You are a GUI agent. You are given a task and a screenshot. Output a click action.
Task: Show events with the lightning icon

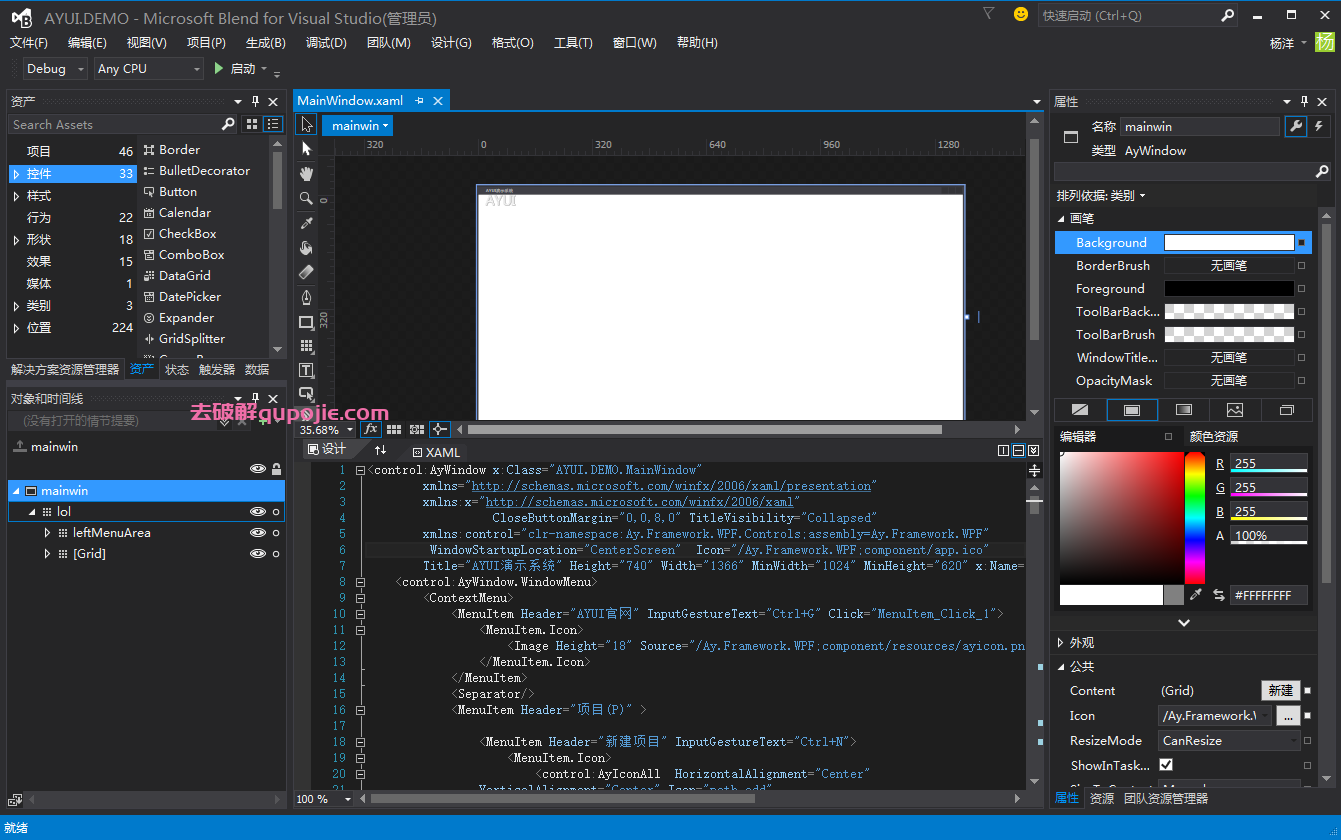pos(1319,126)
